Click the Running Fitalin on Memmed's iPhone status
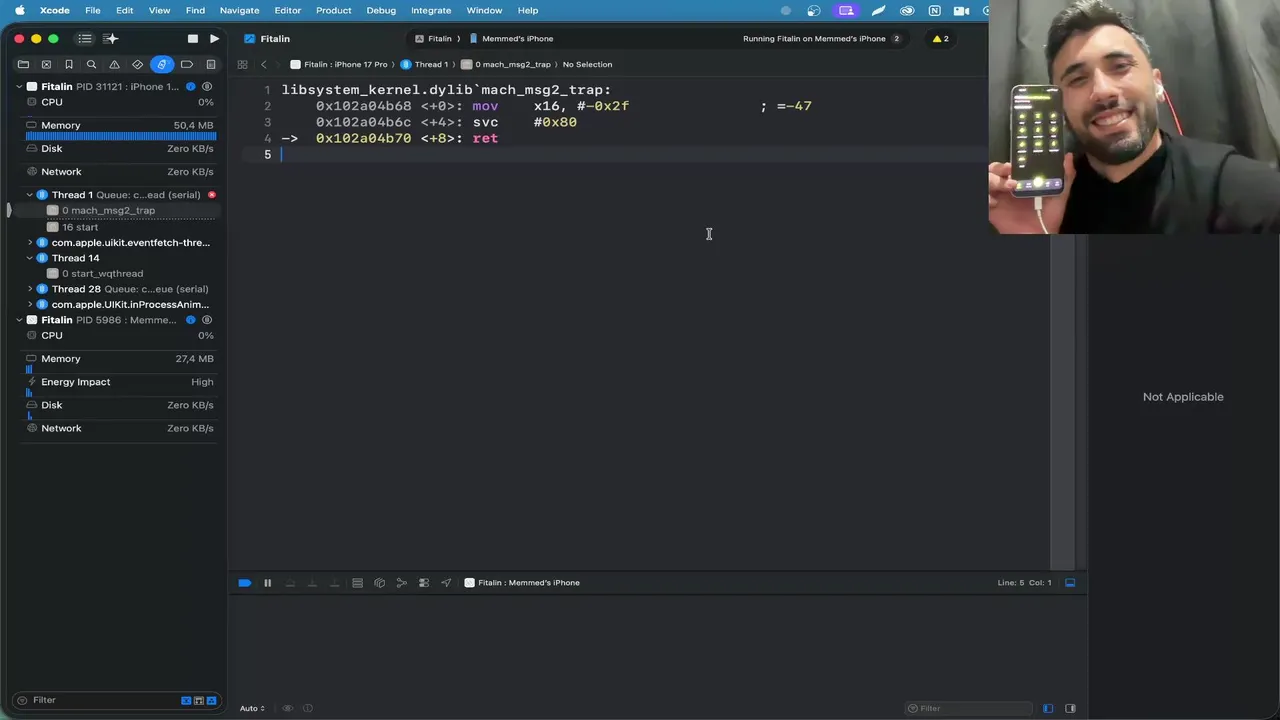Image resolution: width=1280 pixels, height=720 pixels. pos(814,38)
